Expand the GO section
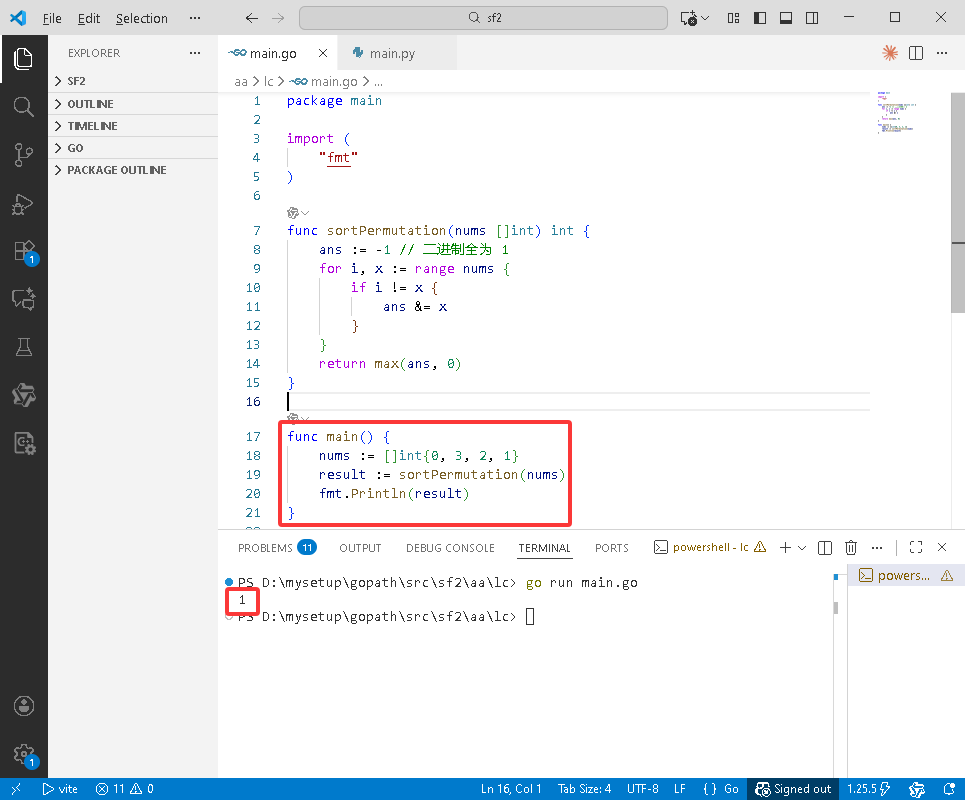The height and width of the screenshot is (800, 965). tap(133, 148)
